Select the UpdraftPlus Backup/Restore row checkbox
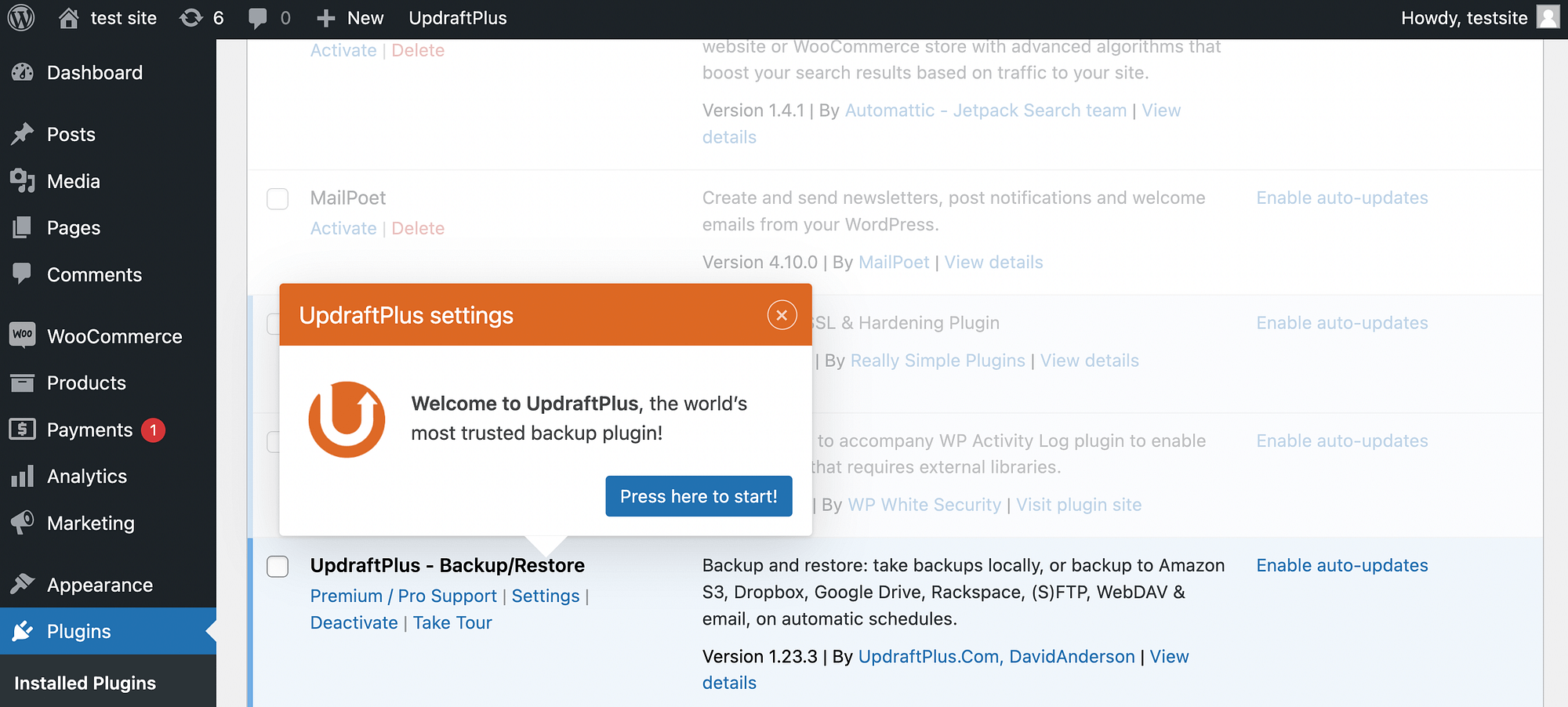This screenshot has width=1568, height=707. [277, 566]
